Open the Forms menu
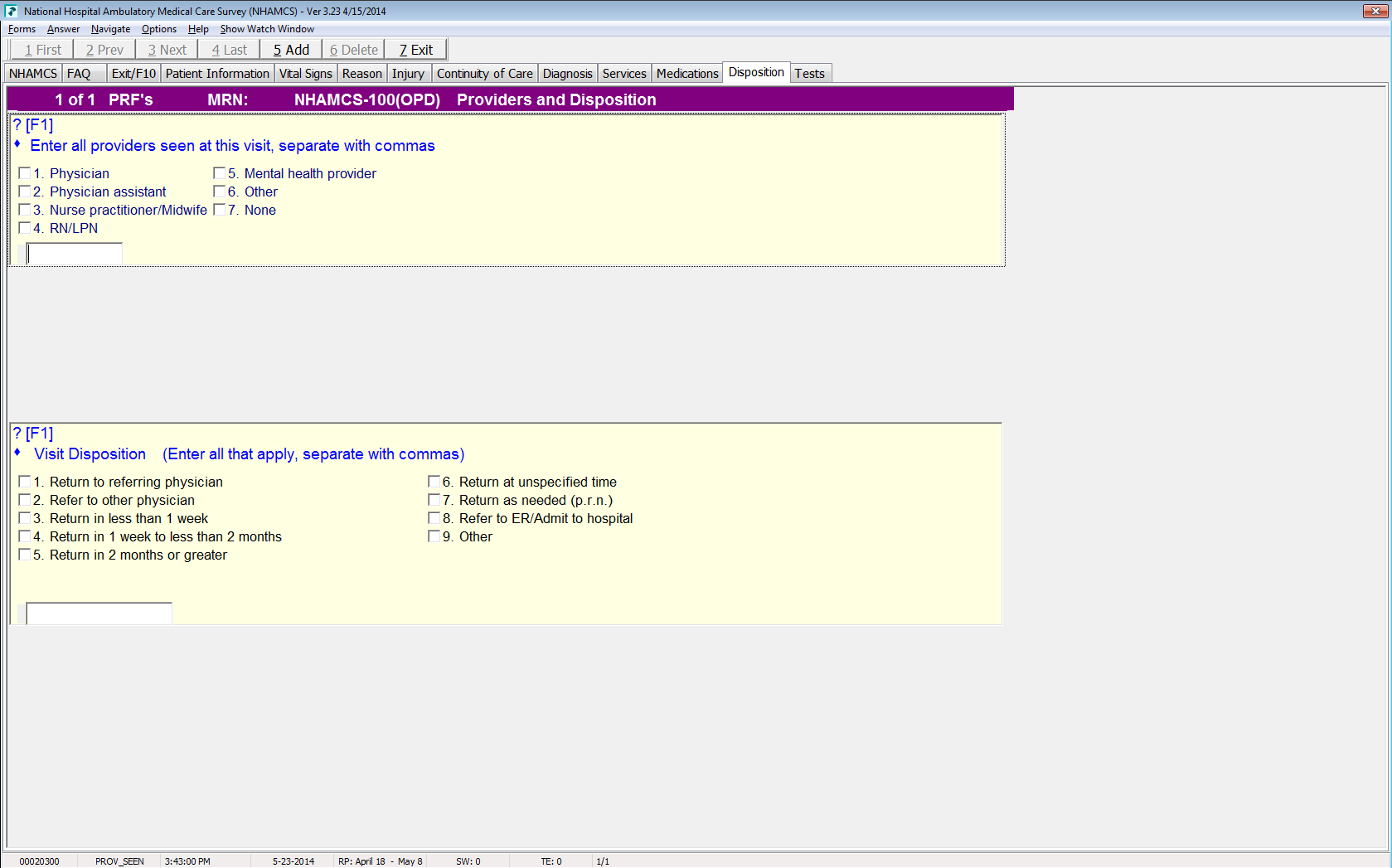The height and width of the screenshot is (868, 1392). (x=22, y=29)
